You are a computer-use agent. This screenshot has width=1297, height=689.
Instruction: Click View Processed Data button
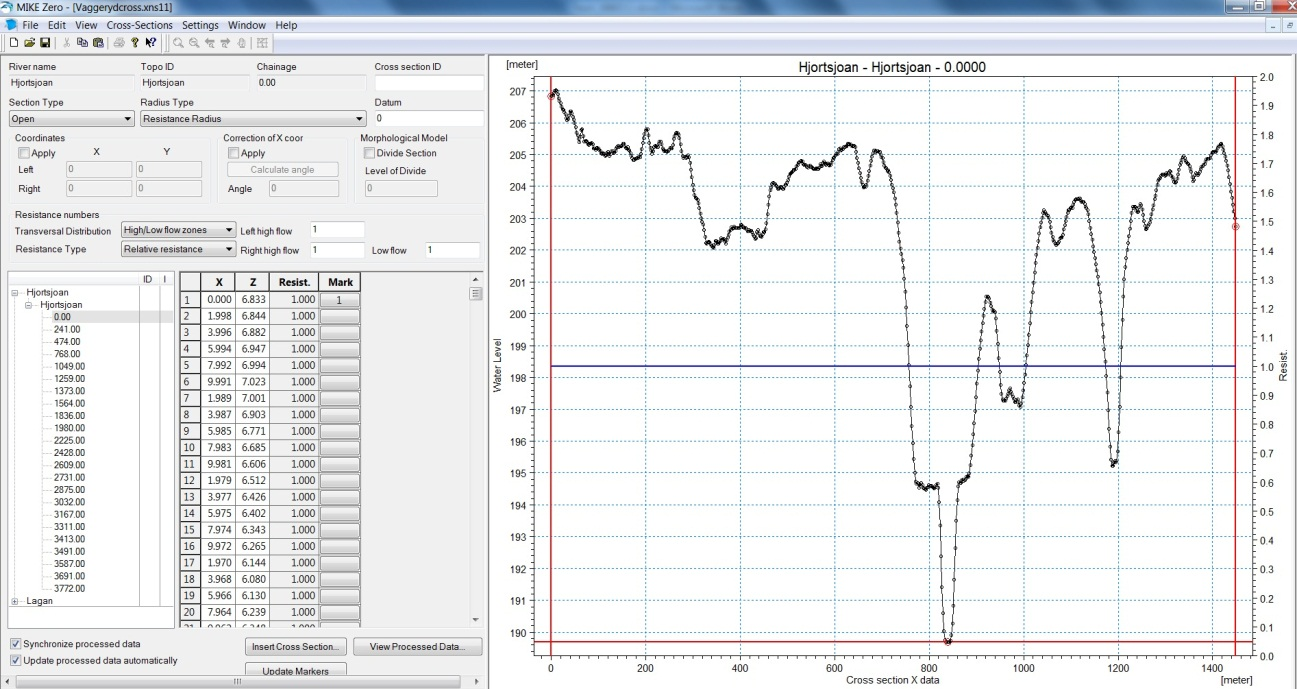(x=418, y=647)
